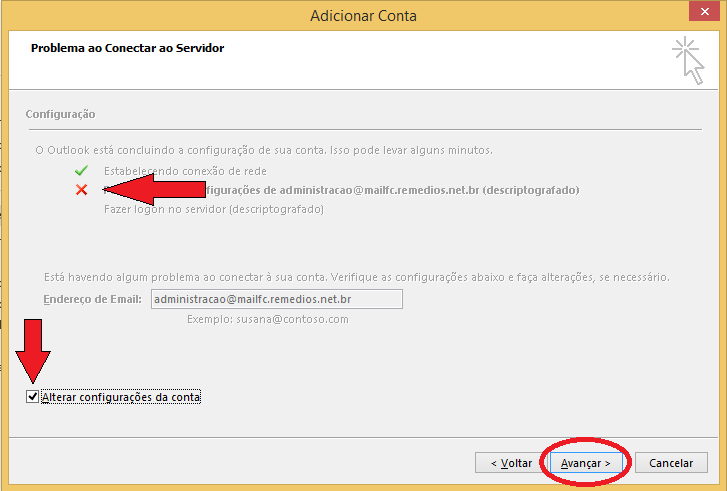
Task: Click the green checkmark beside network connection step
Action: pos(81,171)
